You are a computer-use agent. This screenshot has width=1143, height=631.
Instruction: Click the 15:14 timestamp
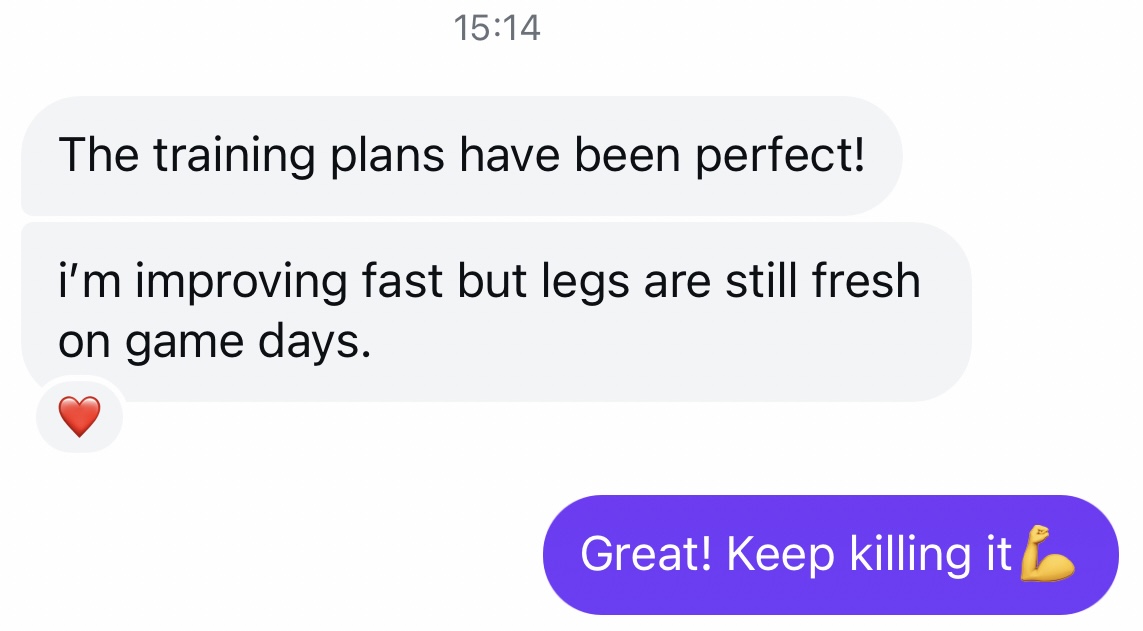point(497,28)
